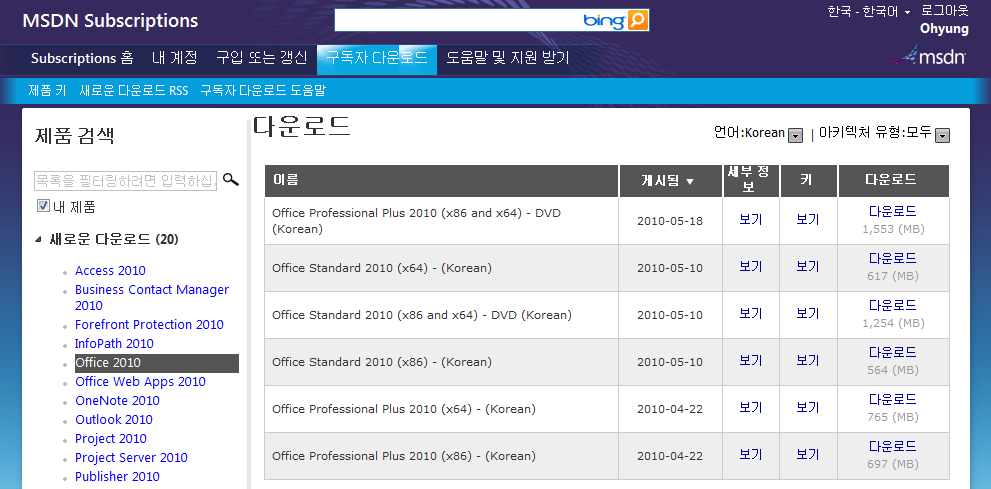Viewport: 991px width, 489px height.
Task: Select Forefront Protection 2010
Action: click(x=149, y=325)
